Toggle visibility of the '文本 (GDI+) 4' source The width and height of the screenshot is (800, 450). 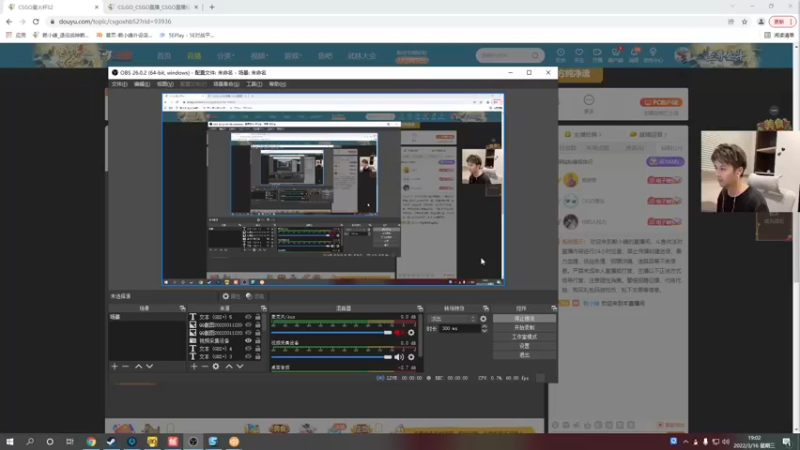[248, 348]
